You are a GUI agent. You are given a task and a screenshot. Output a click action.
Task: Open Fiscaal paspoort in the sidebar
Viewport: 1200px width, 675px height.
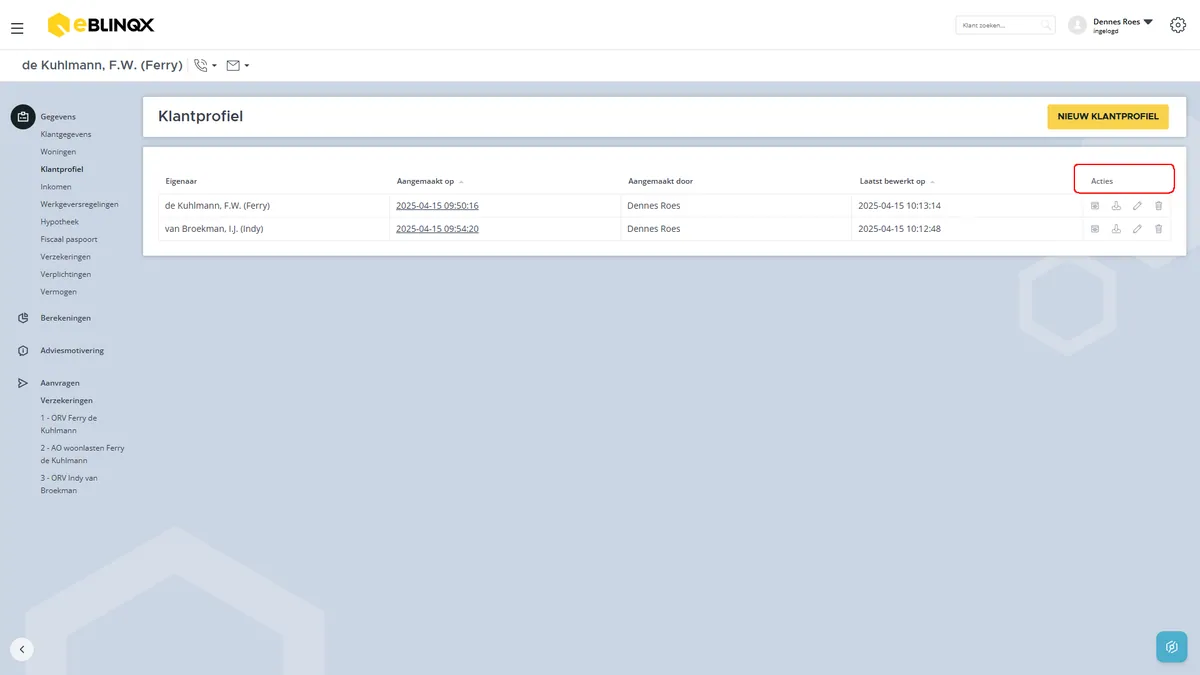point(69,239)
